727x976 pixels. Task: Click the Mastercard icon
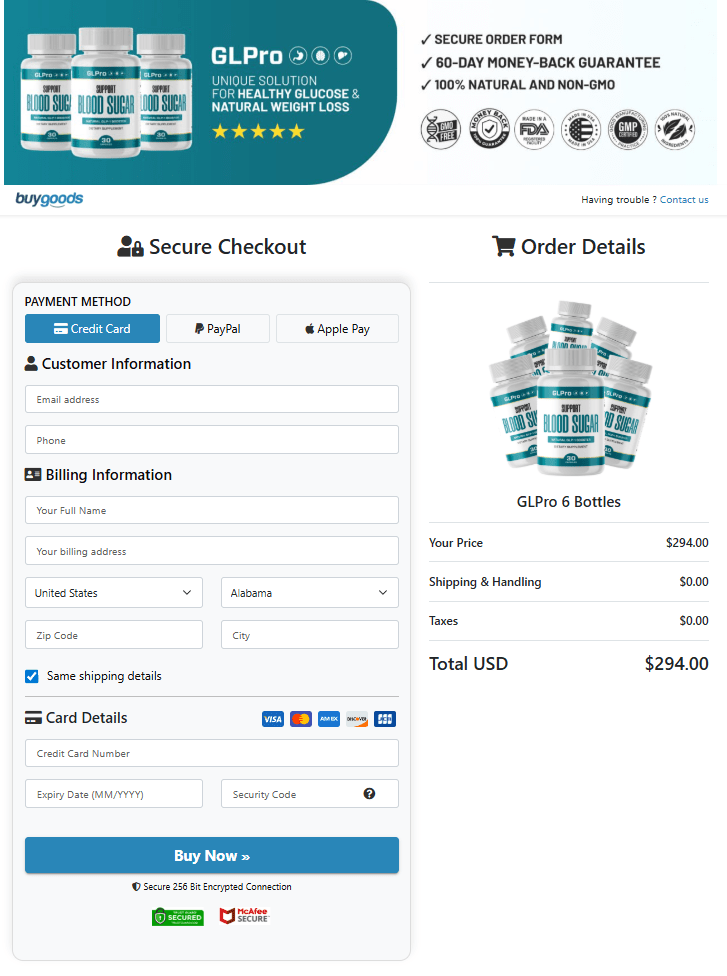[x=300, y=718]
